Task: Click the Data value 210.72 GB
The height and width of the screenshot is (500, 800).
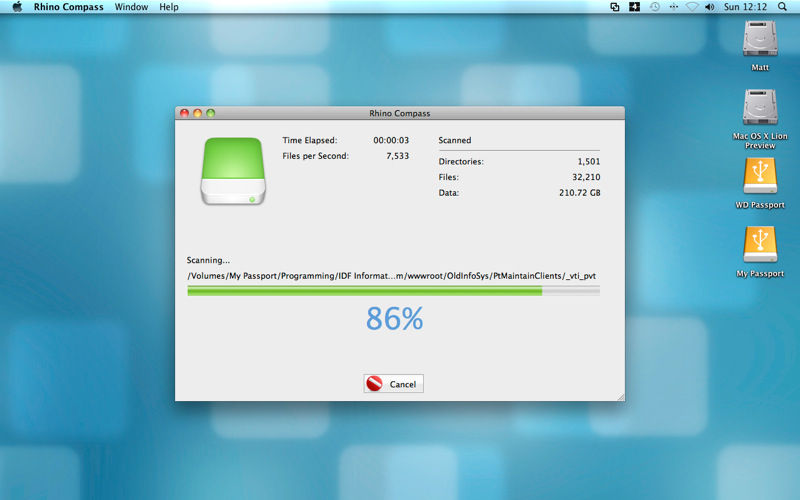Action: pos(580,193)
